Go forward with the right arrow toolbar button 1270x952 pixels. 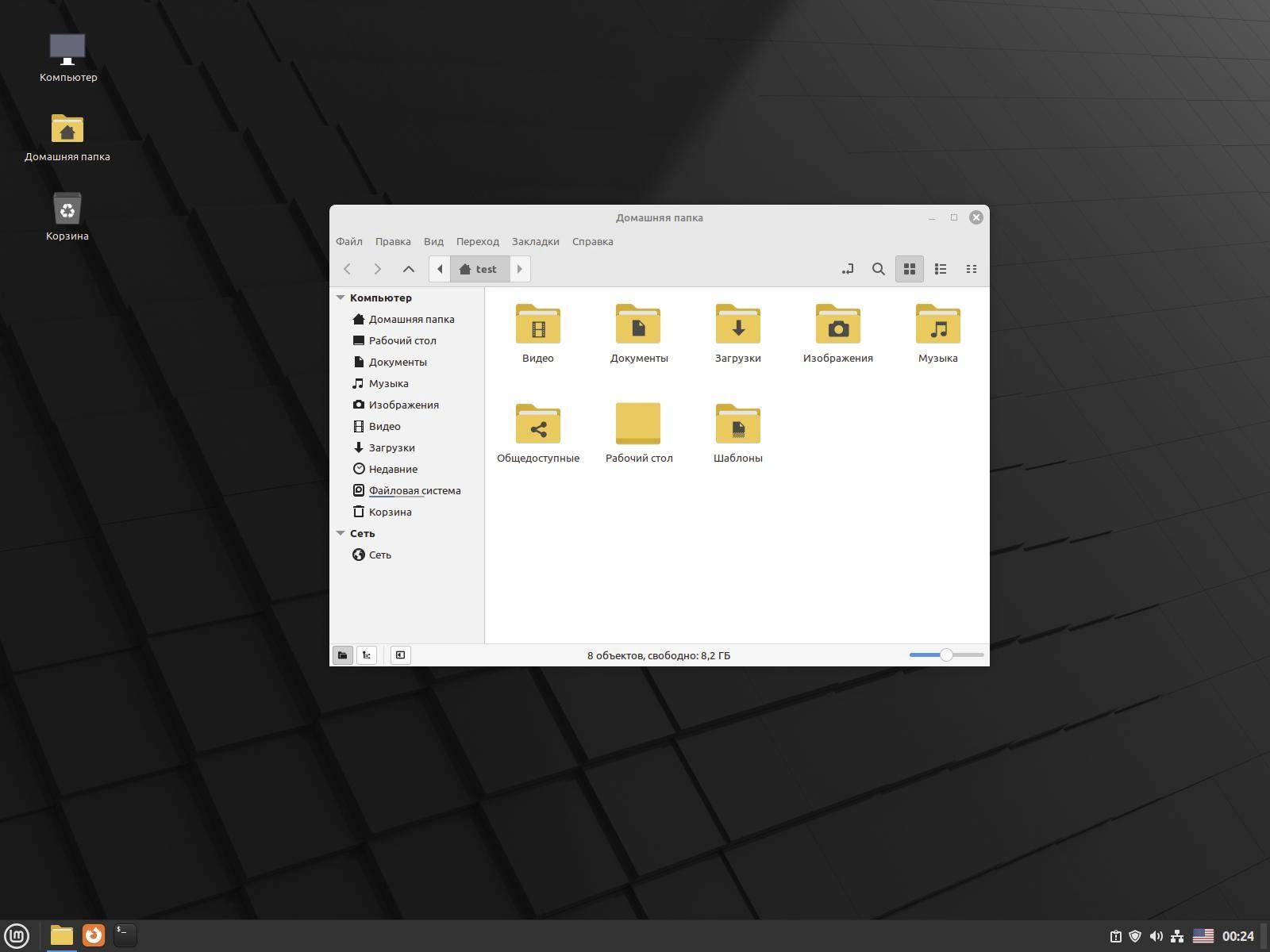378,269
